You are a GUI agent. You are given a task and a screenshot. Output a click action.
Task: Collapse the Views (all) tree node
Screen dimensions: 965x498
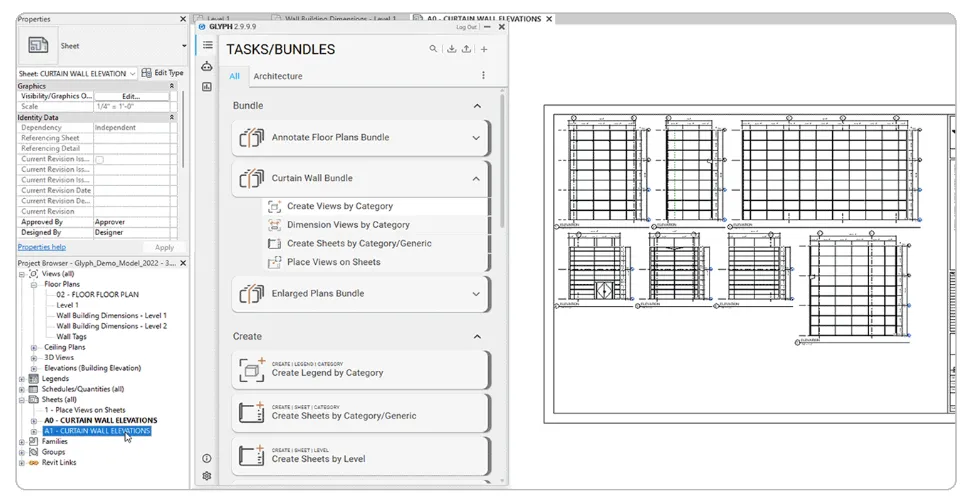(x=22, y=274)
